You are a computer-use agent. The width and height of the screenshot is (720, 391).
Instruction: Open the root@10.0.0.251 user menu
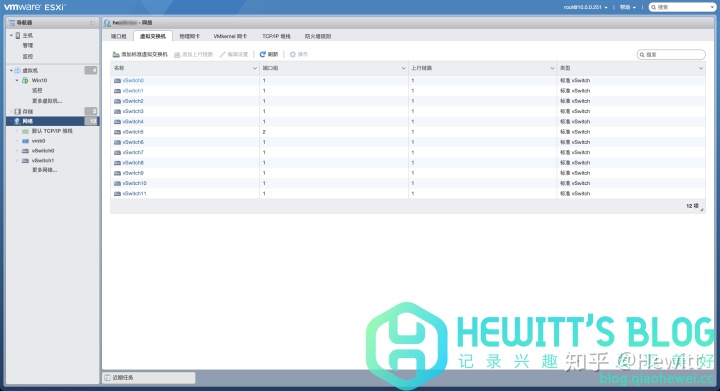click(585, 7)
